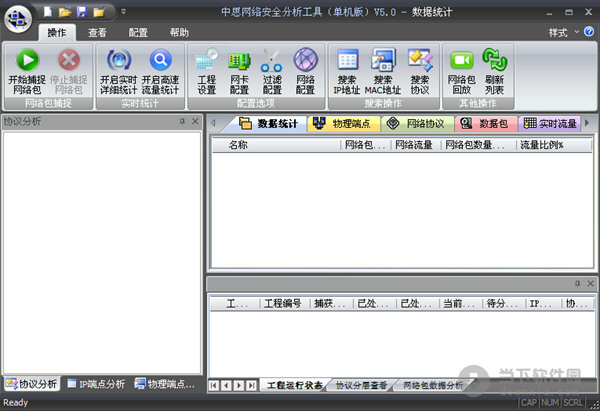Click the 工程编号 column header

[x=285, y=304]
